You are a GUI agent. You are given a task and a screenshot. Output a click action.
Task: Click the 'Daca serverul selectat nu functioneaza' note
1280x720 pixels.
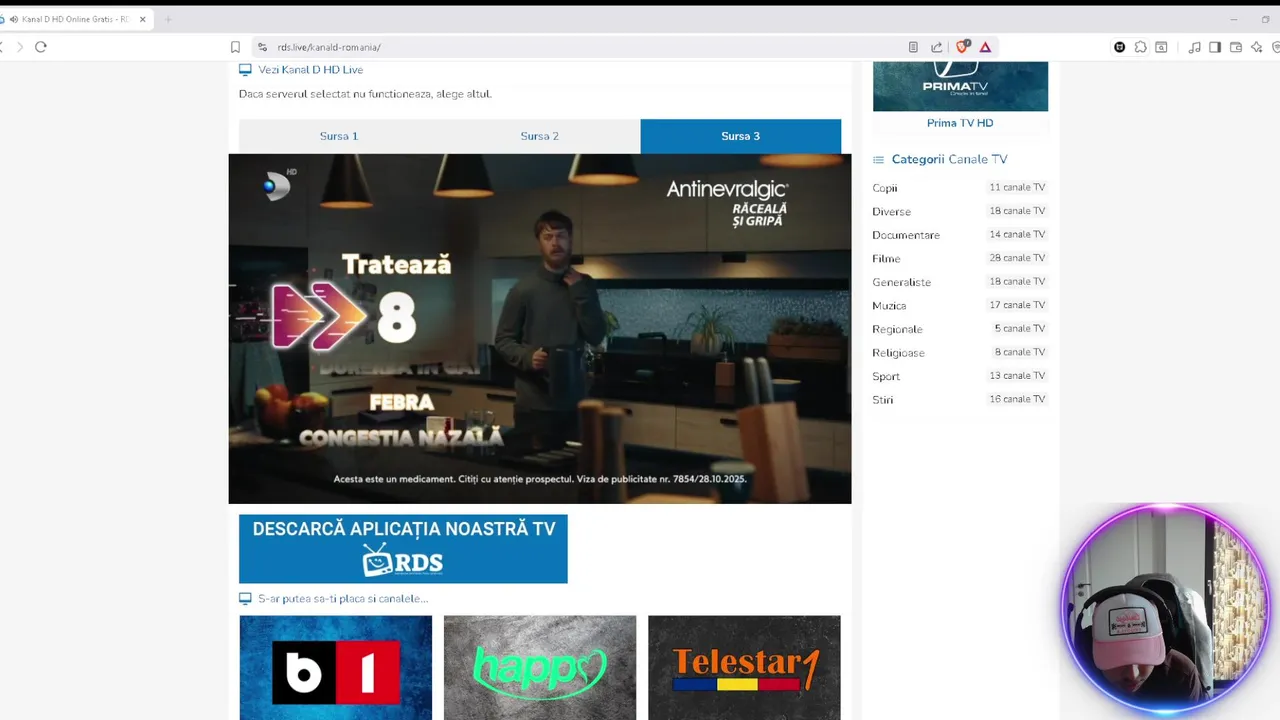pos(365,94)
